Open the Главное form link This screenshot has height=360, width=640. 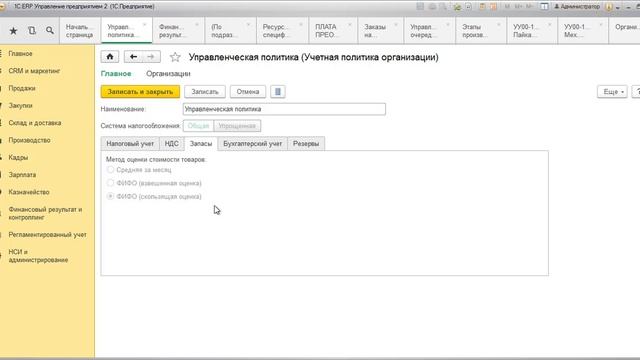click(116, 74)
